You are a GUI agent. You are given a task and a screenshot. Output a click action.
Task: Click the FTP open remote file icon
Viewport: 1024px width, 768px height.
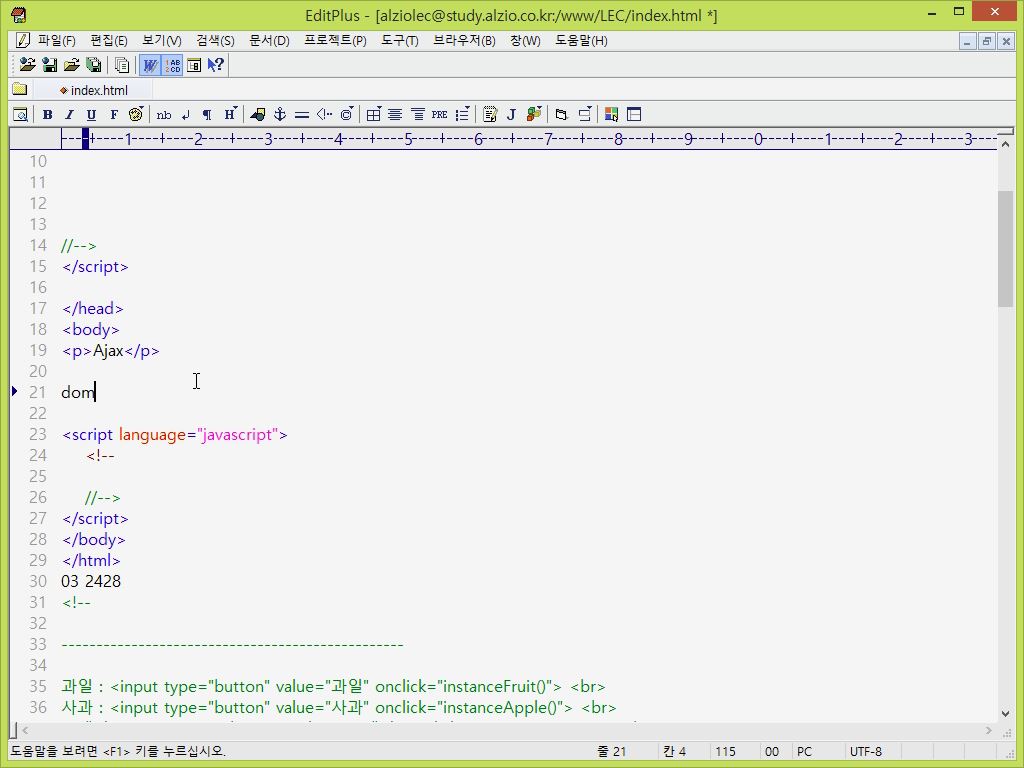27,65
